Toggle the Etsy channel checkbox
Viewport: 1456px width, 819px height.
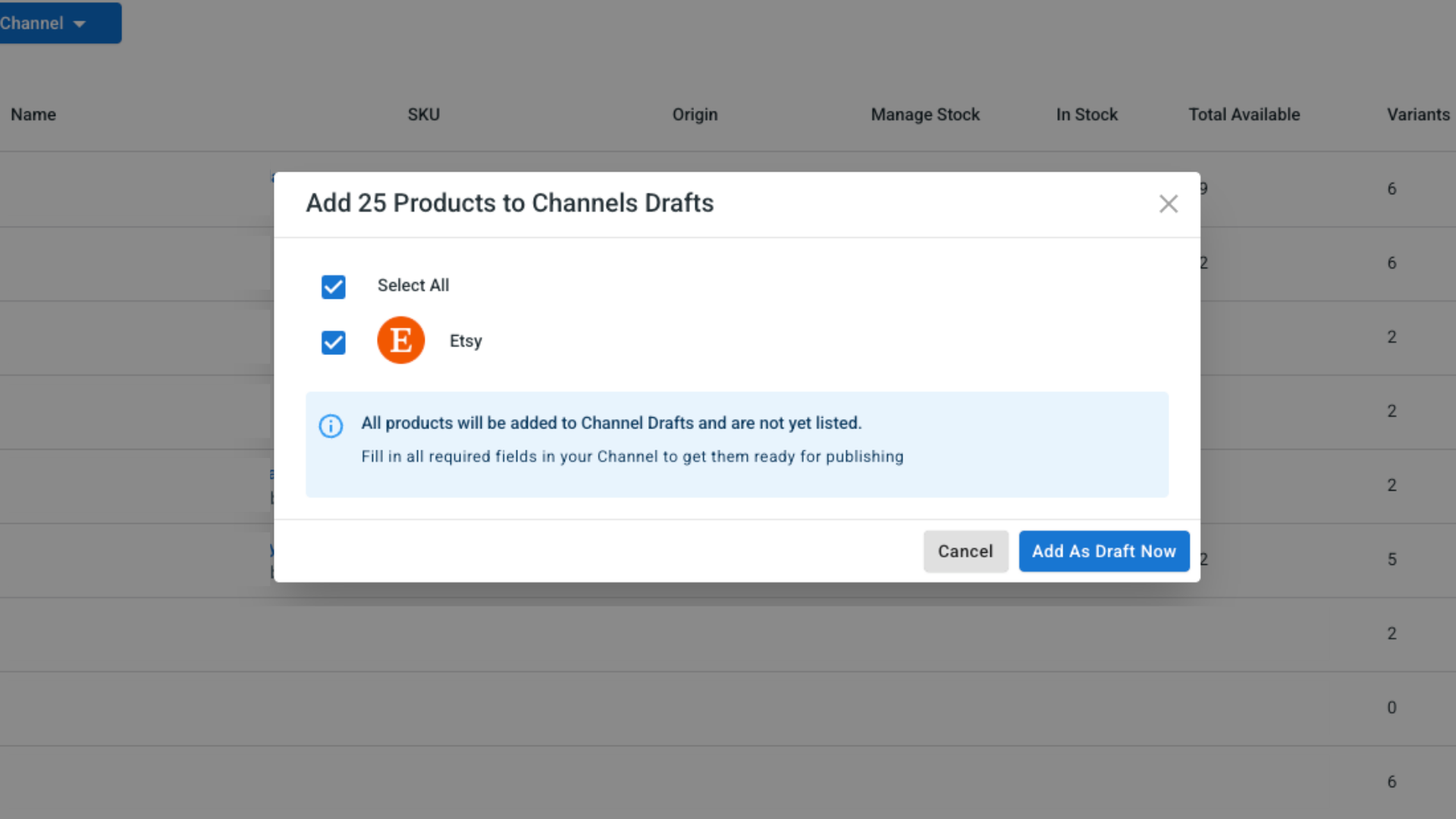click(333, 343)
